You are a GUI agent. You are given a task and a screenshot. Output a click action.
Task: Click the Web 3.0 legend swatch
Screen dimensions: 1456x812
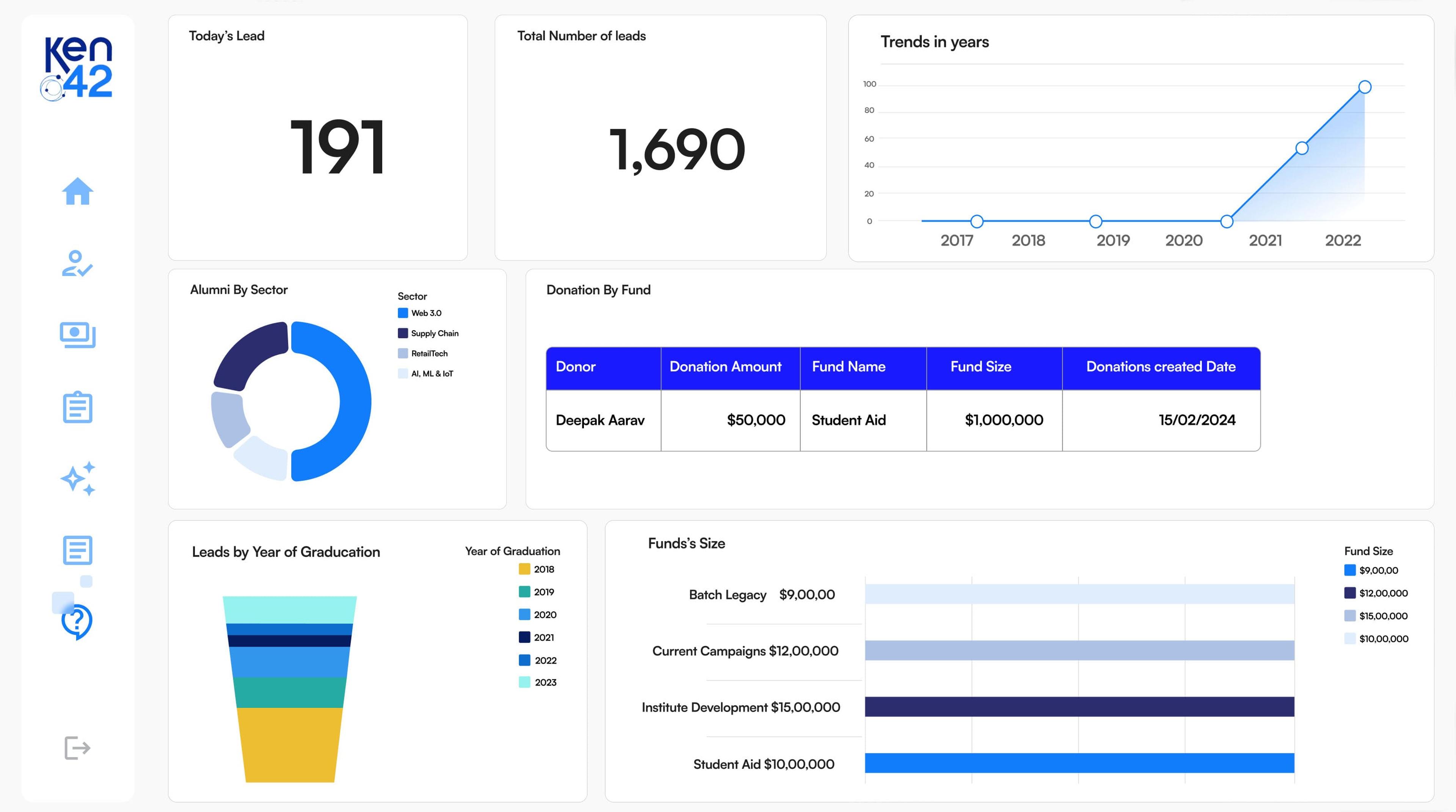point(403,313)
